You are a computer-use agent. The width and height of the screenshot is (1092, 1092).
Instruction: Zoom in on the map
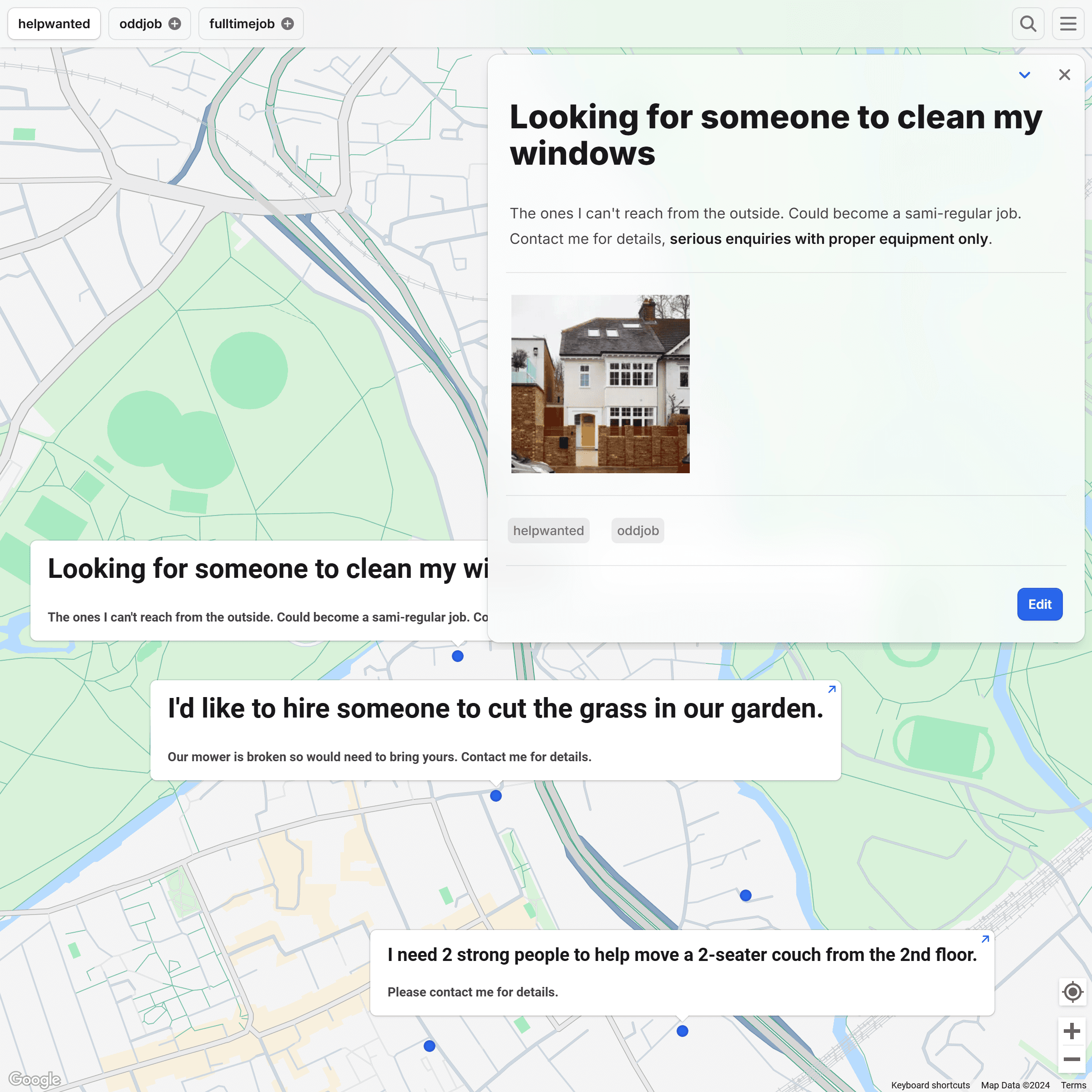[x=1072, y=1031]
